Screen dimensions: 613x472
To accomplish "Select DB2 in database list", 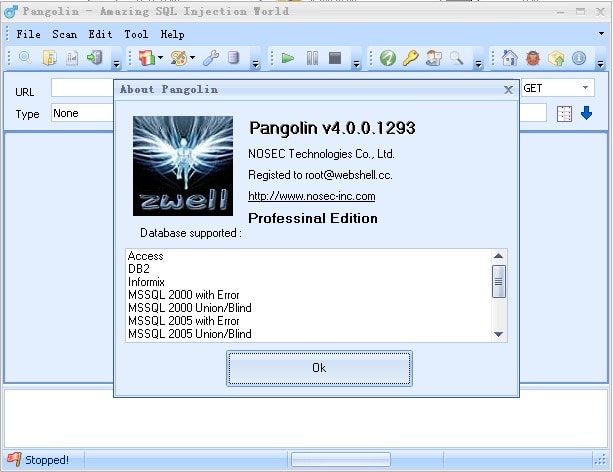I will (x=139, y=269).
